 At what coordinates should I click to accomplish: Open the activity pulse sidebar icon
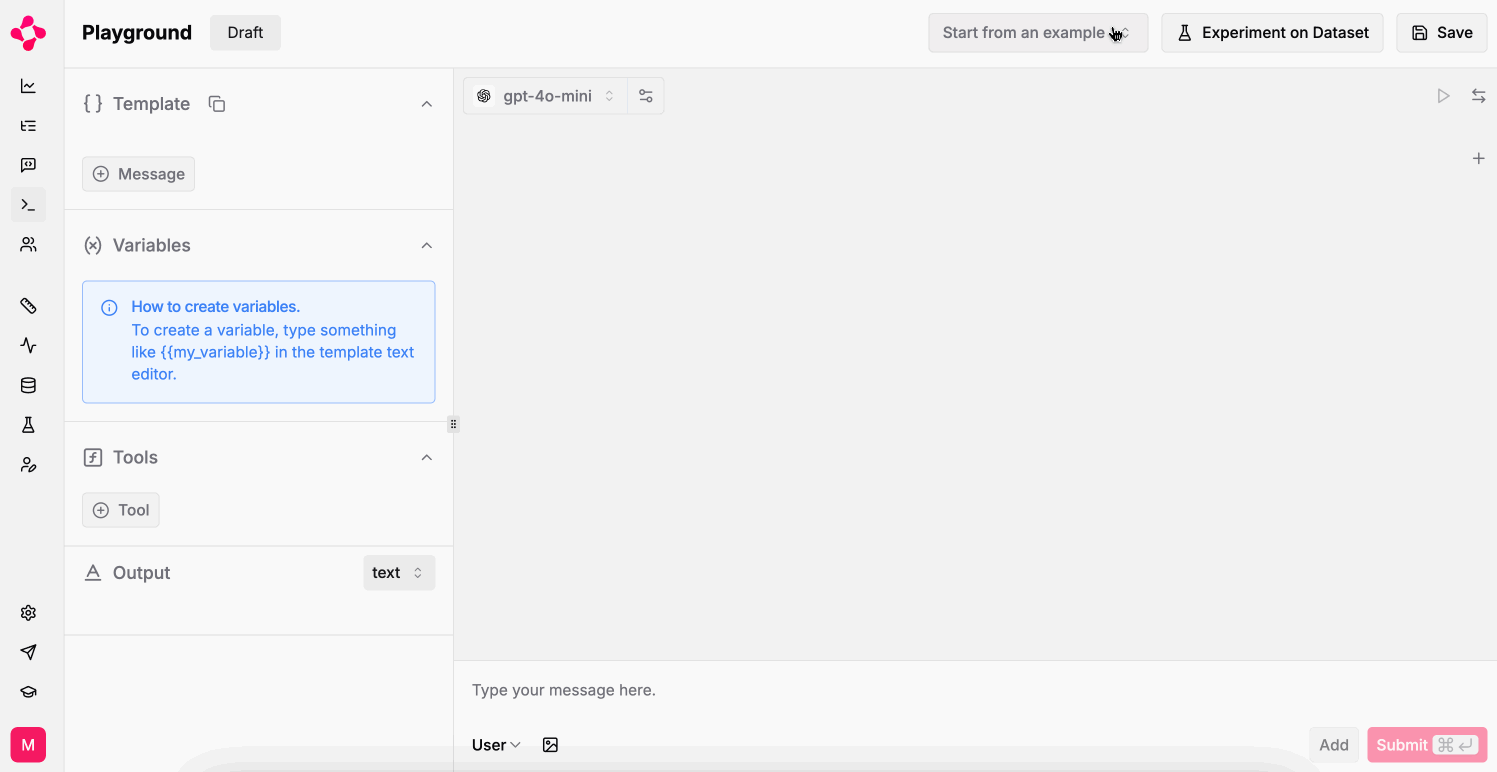pos(28,345)
